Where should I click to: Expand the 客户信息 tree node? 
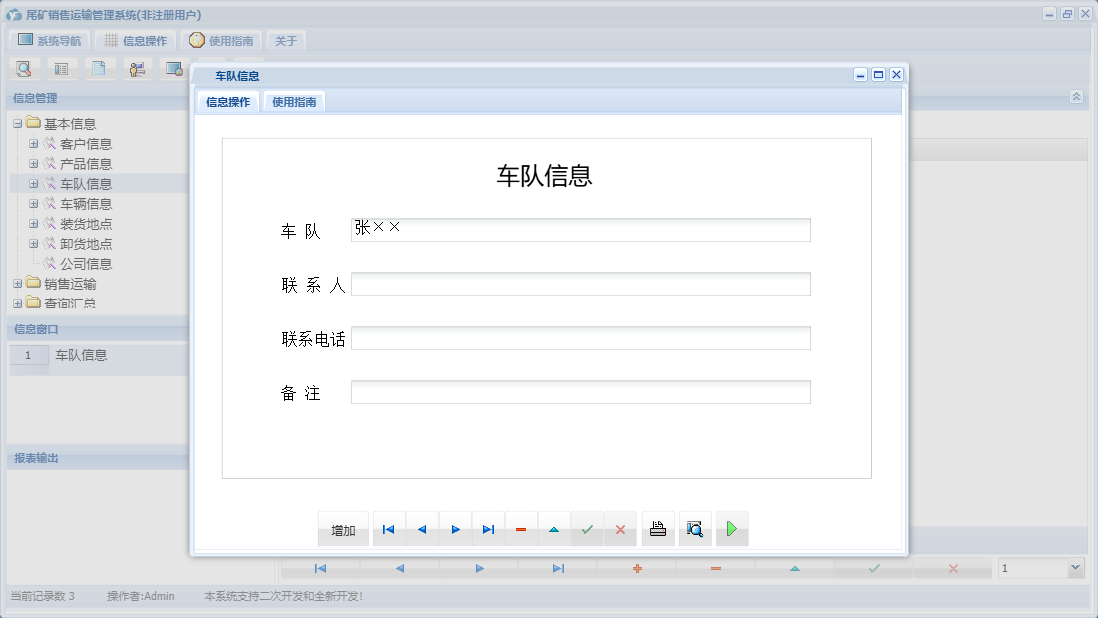[x=33, y=143]
